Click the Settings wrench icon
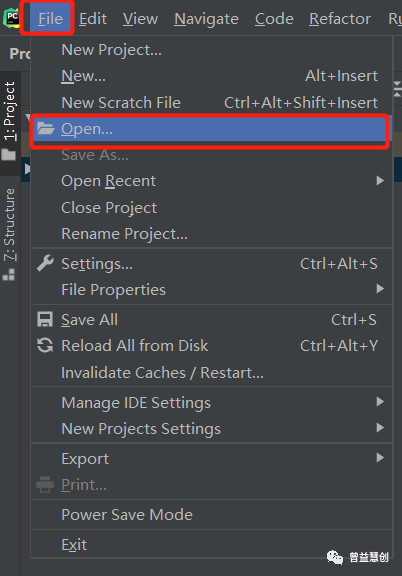402x576 pixels. (45, 263)
